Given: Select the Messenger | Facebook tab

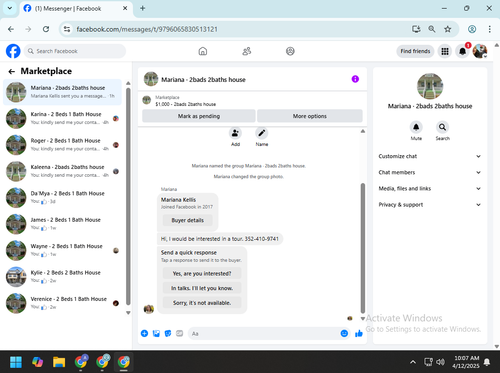Looking at the screenshot, I should (76, 9).
